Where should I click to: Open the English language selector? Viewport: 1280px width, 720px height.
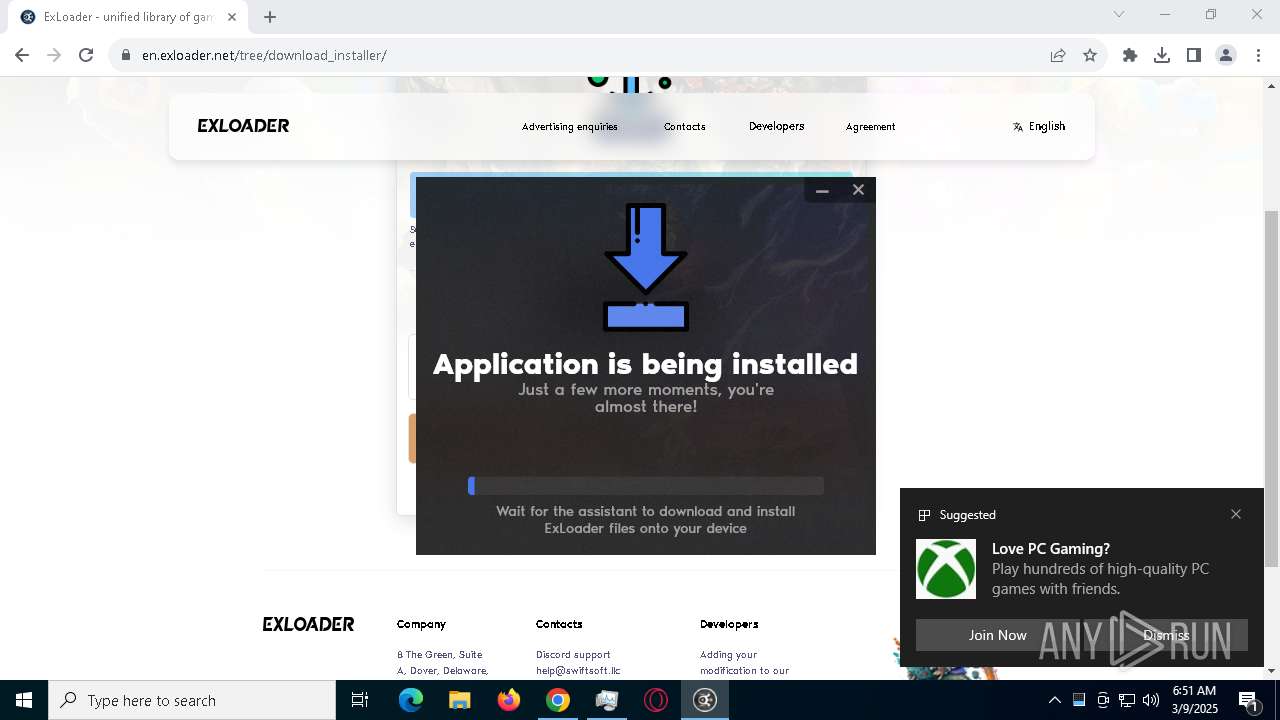point(1039,126)
